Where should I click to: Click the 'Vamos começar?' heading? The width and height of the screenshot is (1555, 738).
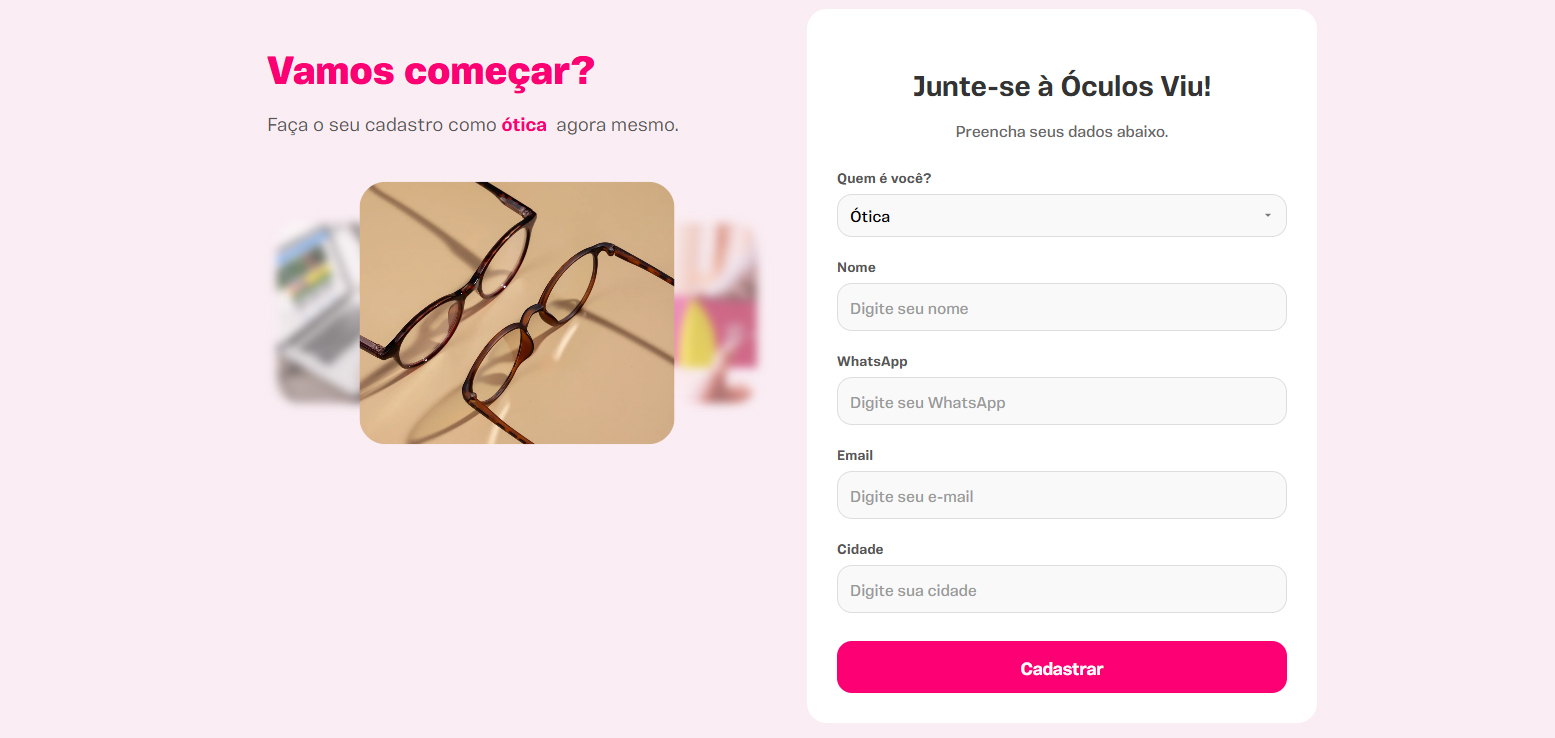tap(431, 71)
